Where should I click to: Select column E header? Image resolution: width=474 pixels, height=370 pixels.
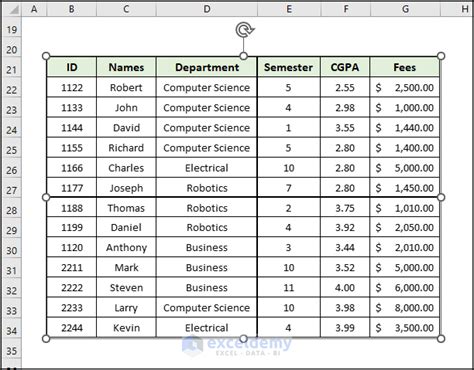pyautogui.click(x=289, y=9)
